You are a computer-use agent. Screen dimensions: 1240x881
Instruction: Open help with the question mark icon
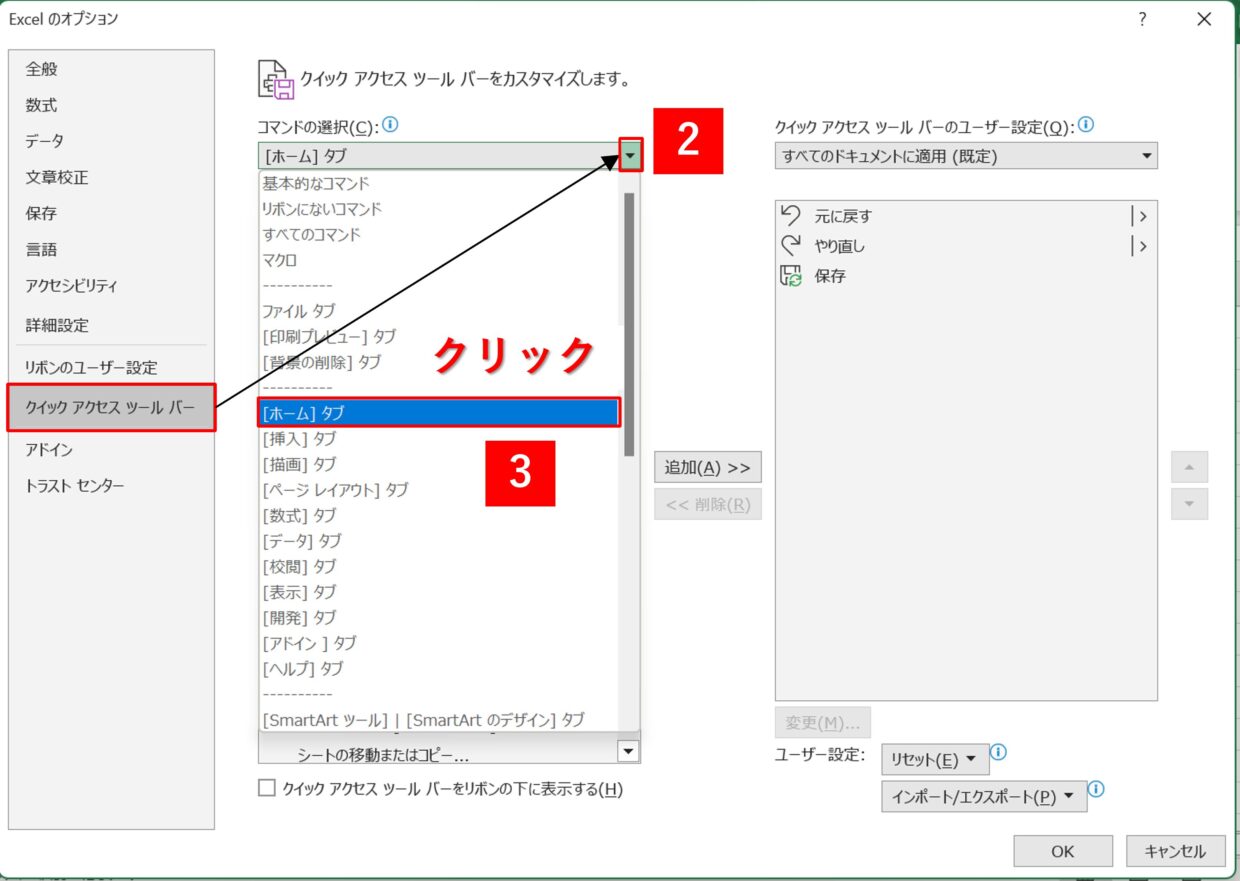(x=1142, y=20)
